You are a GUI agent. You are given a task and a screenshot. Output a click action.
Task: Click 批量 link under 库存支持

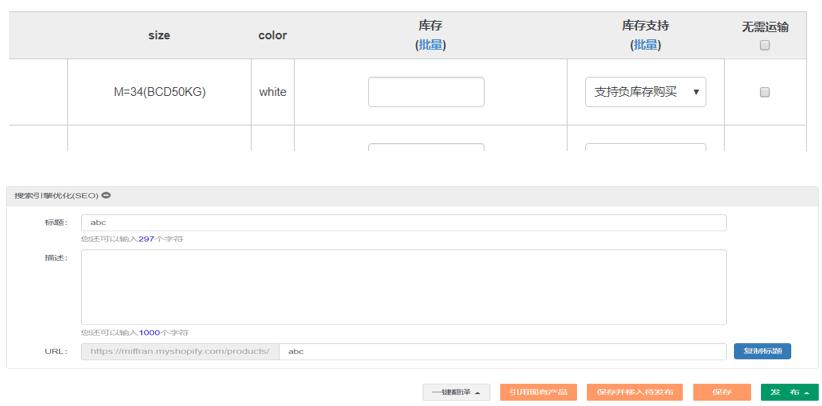point(645,45)
